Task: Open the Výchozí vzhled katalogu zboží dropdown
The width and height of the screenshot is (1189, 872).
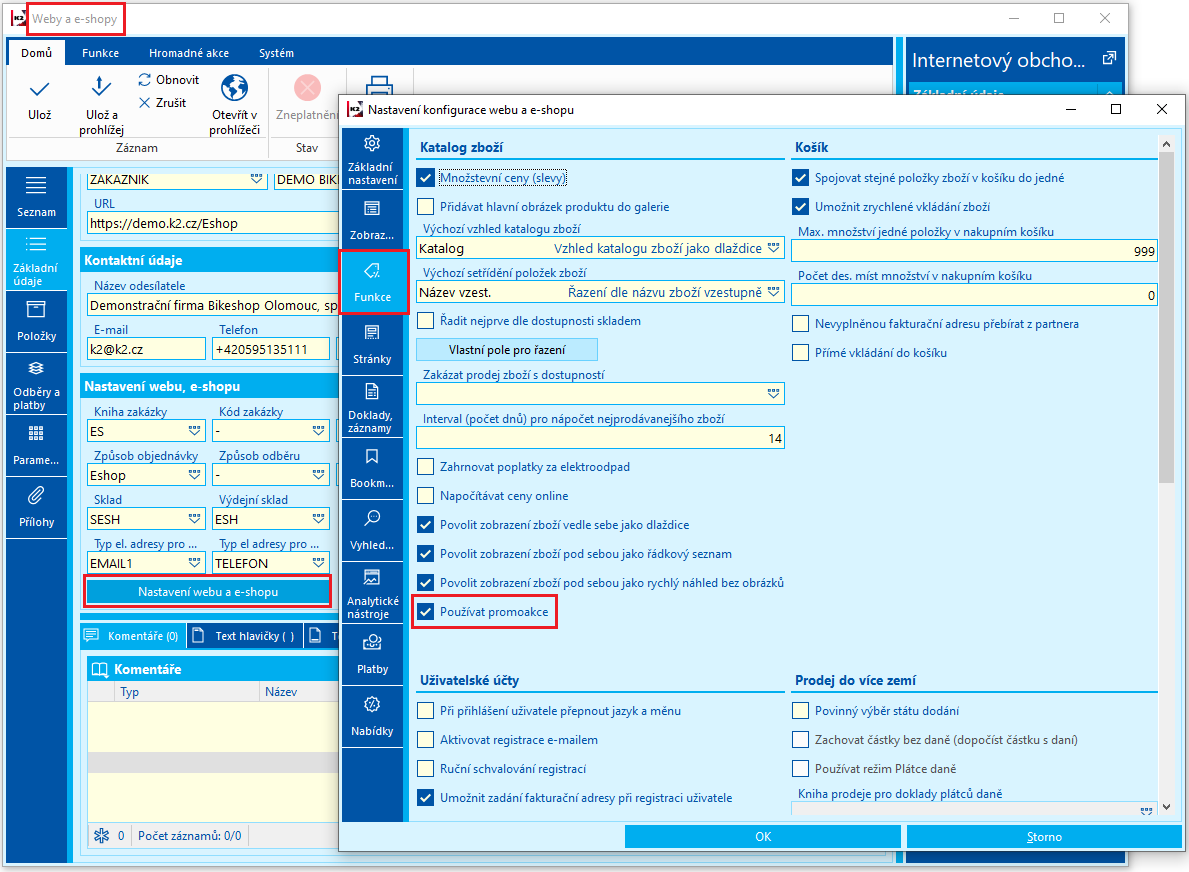Action: coord(773,248)
